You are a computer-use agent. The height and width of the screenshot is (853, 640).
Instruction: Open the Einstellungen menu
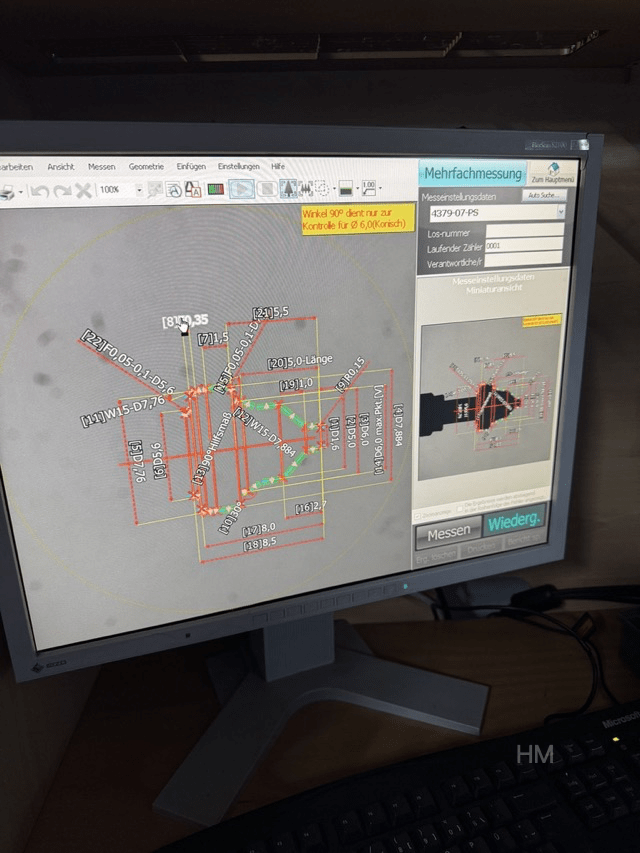click(x=238, y=166)
